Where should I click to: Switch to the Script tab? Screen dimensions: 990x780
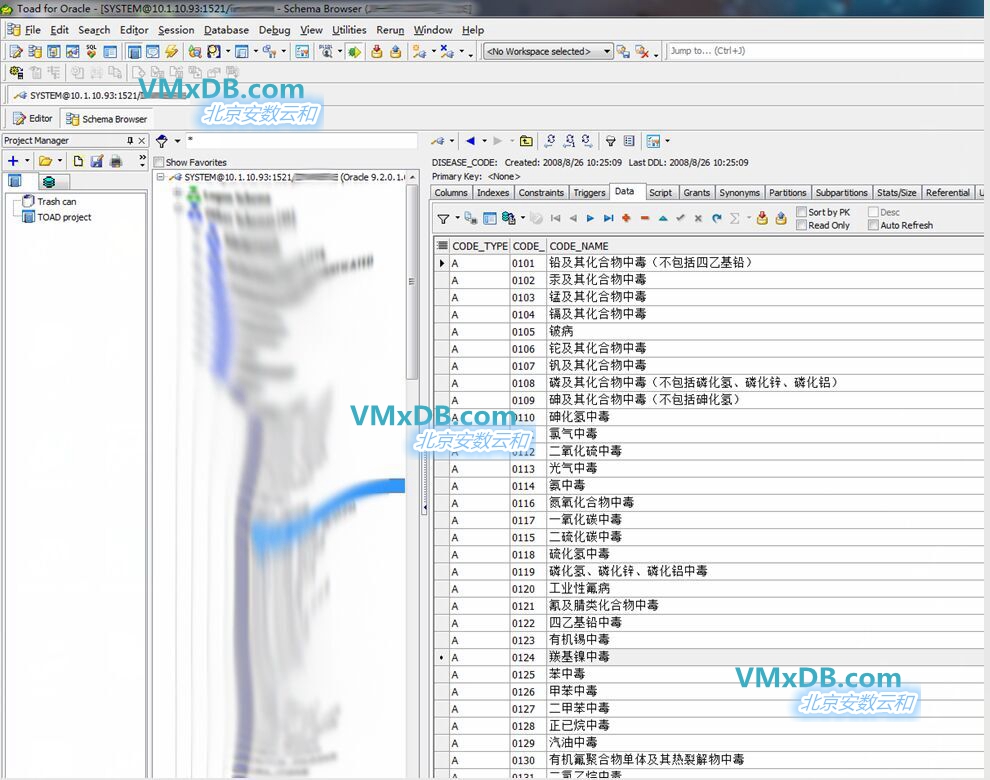click(660, 193)
